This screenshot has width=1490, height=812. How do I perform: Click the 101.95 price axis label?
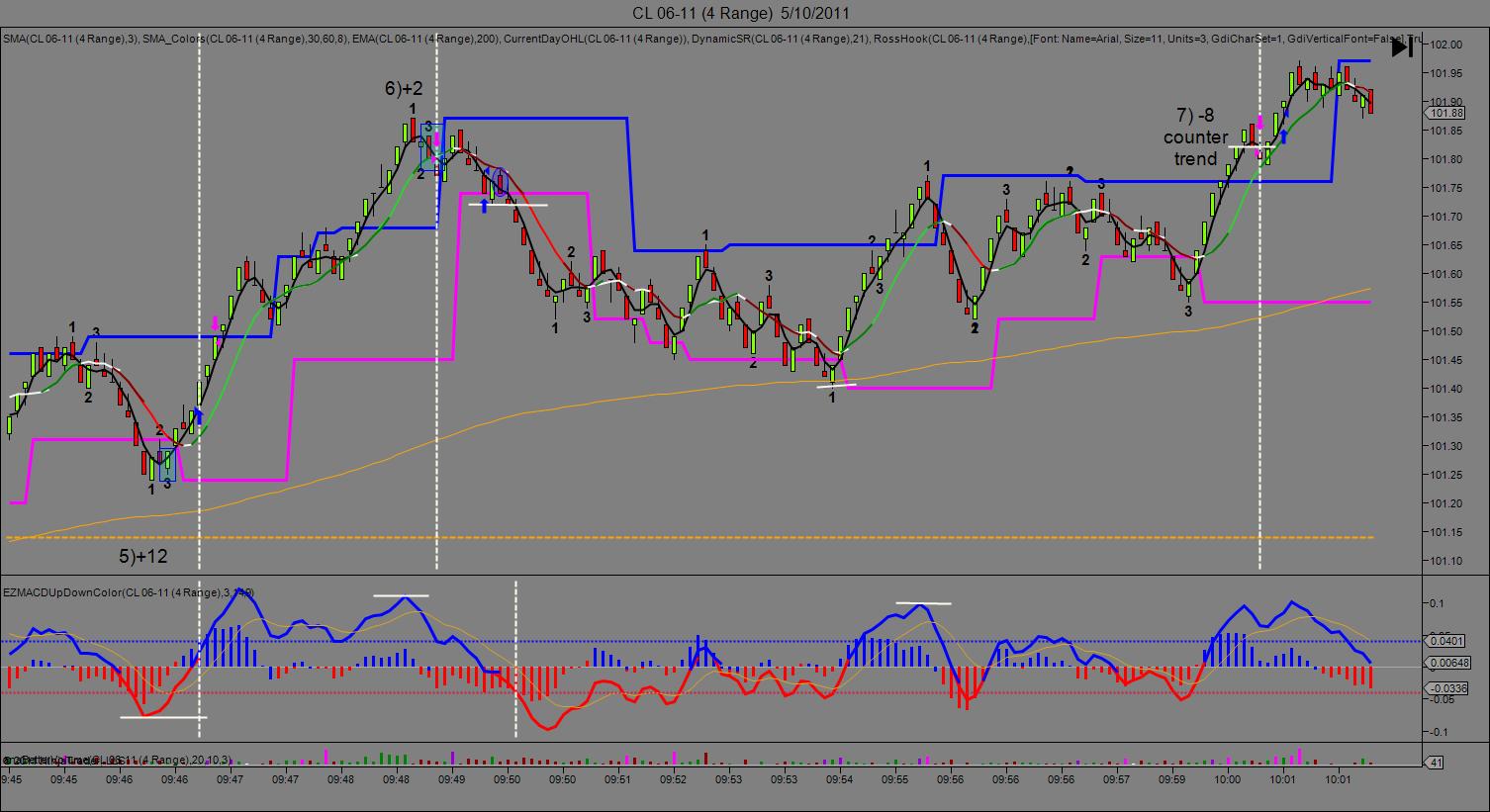pyautogui.click(x=1446, y=73)
